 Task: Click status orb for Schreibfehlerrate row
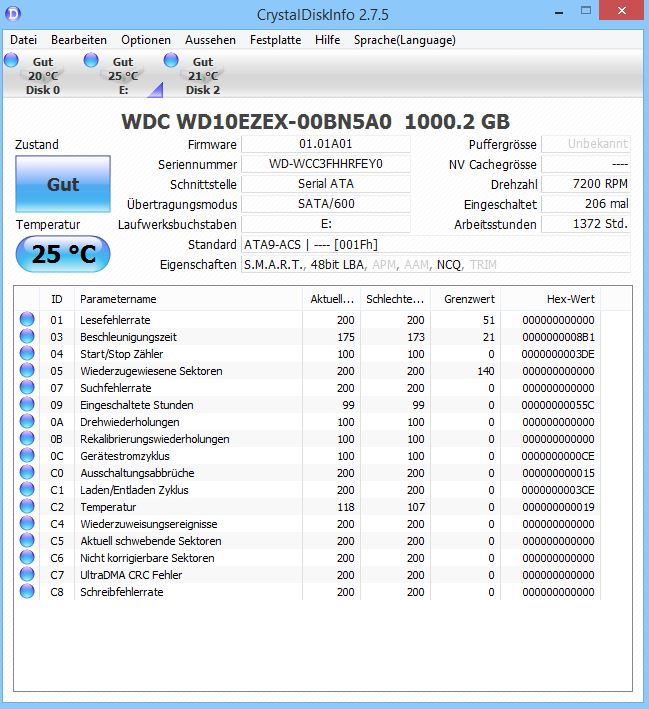(27, 591)
